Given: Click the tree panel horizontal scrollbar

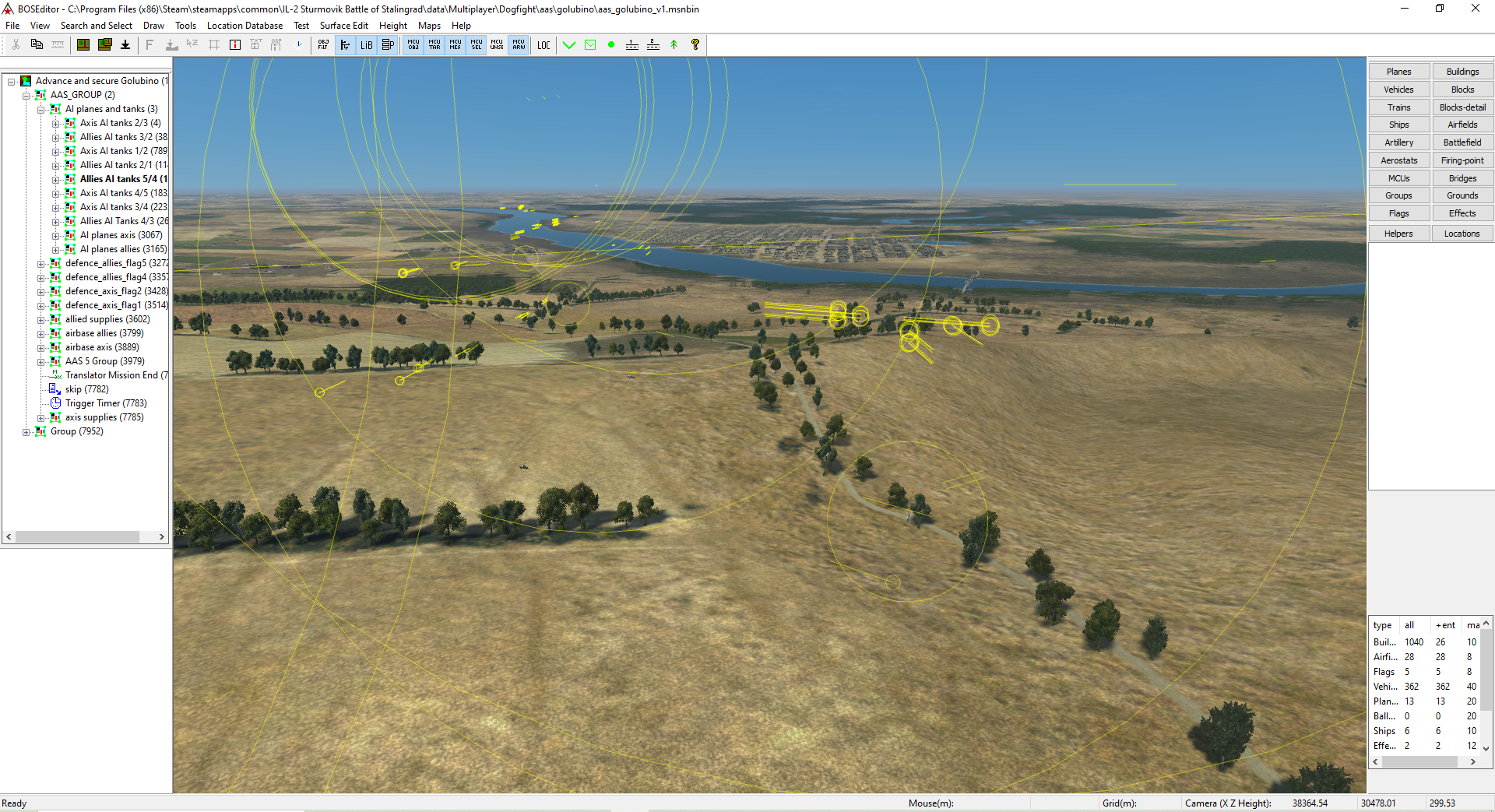Looking at the screenshot, I should click(78, 537).
